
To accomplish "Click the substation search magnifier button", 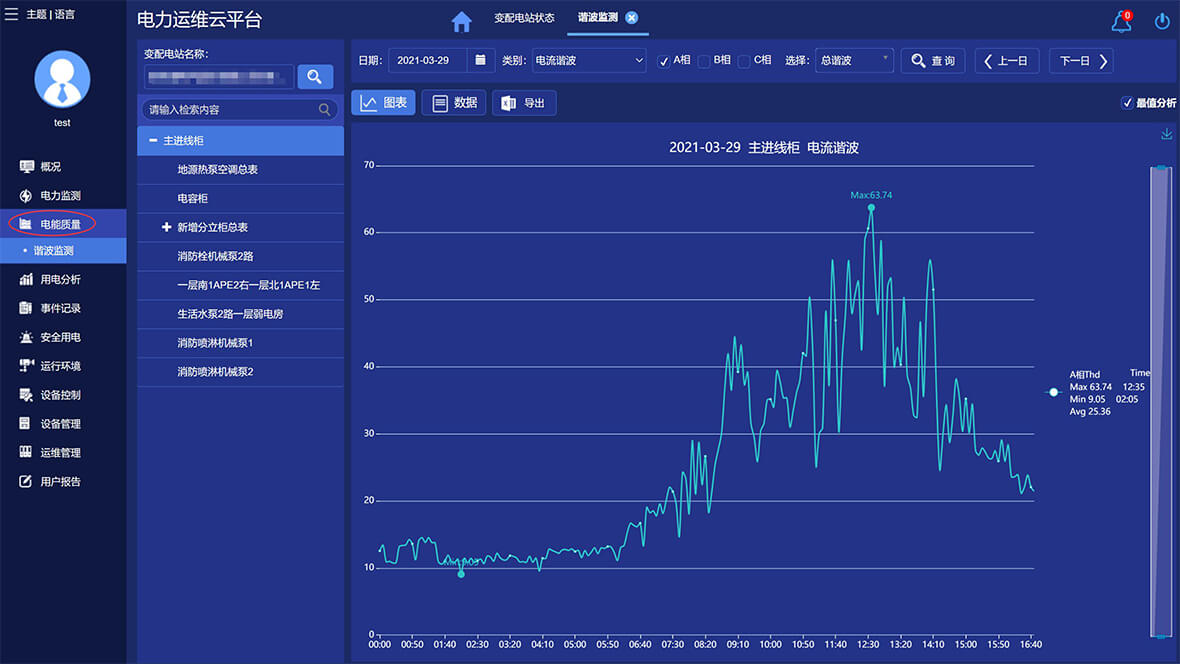I will tap(315, 77).
